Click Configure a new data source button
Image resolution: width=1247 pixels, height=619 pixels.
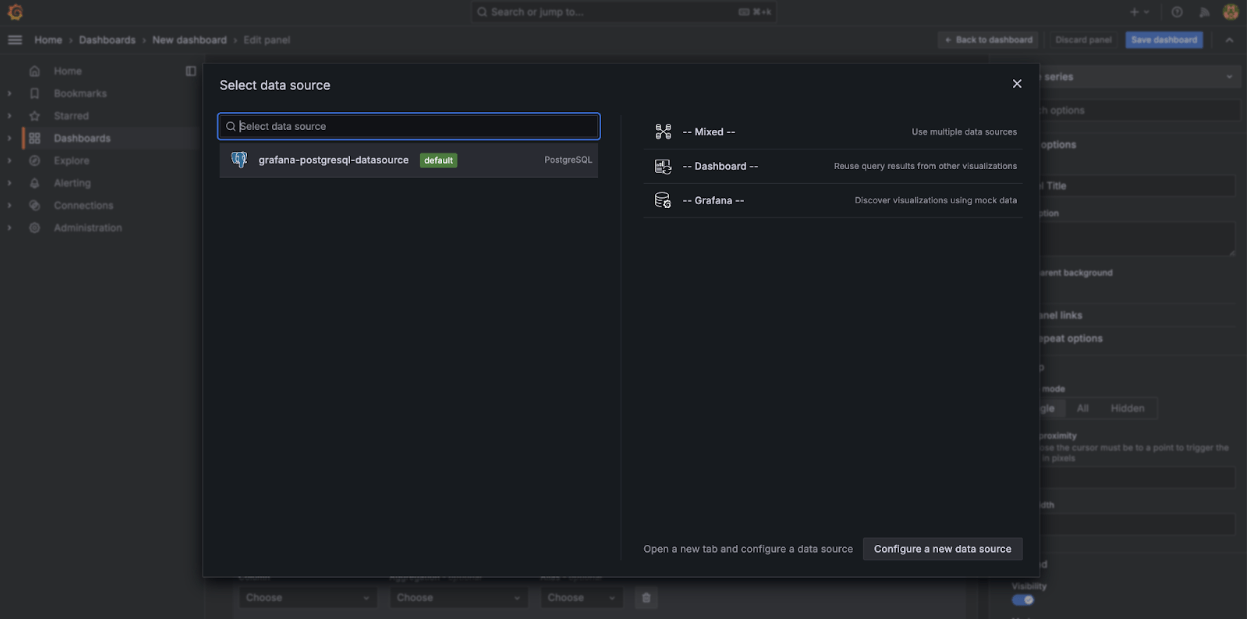point(943,549)
